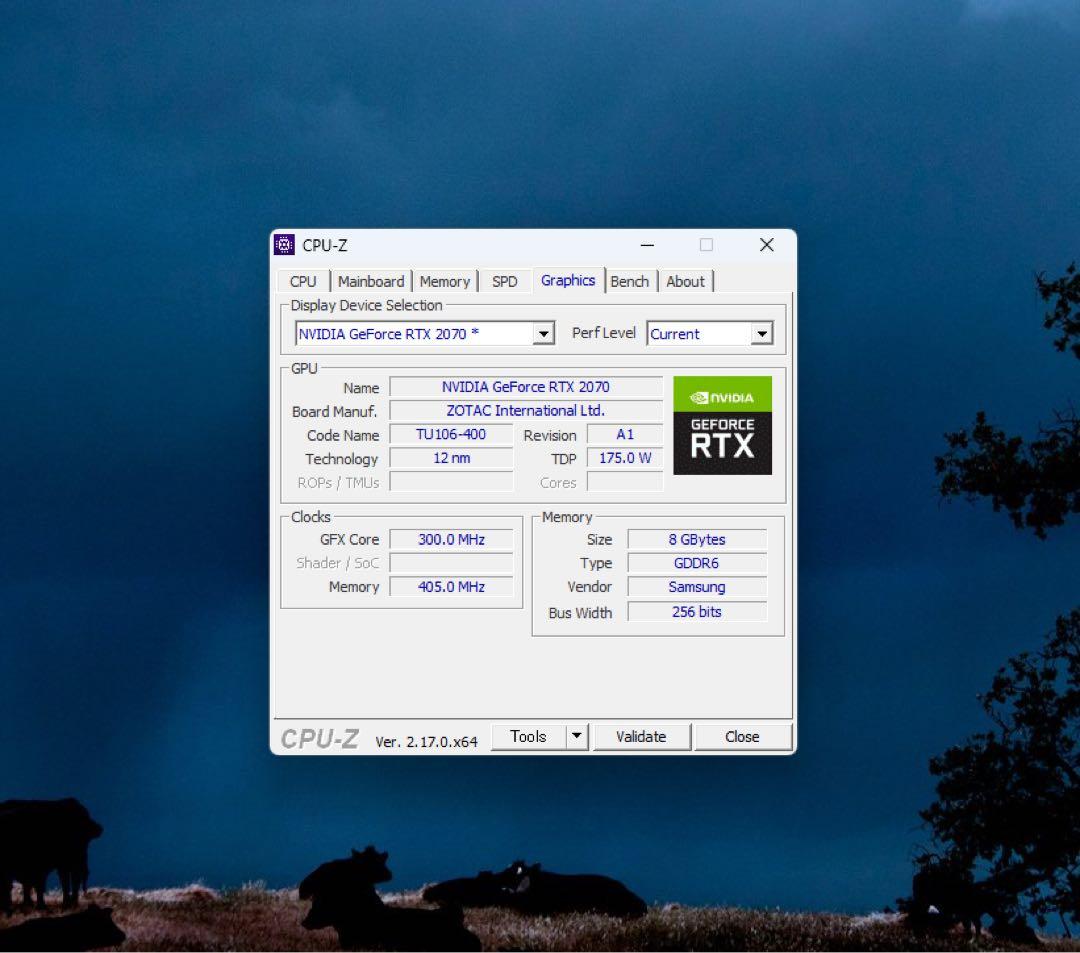Click the Validate button
The image size is (1080, 953).
click(x=642, y=735)
